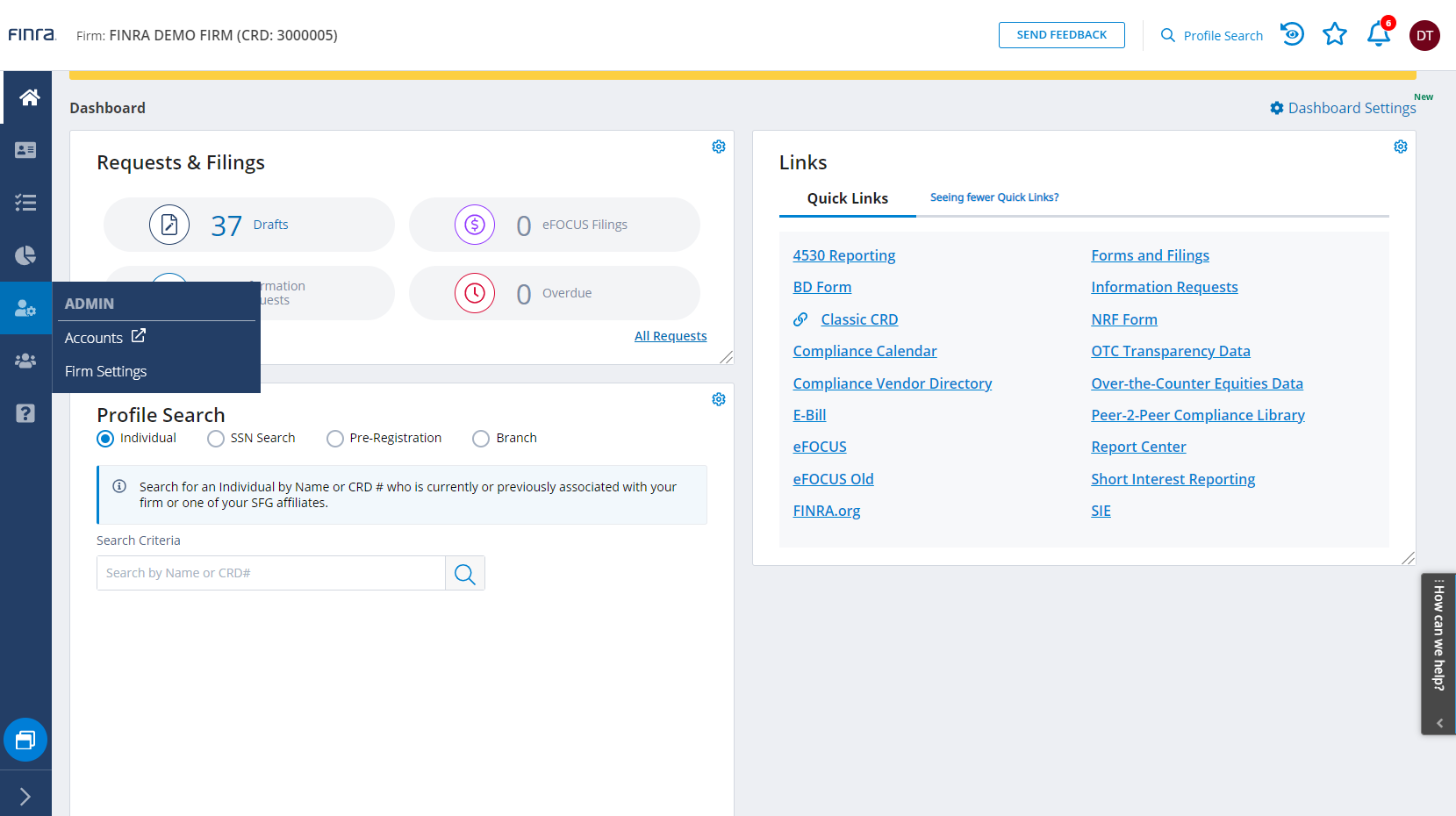The height and width of the screenshot is (816, 1456).
Task: Open the Links widget settings gear
Action: pyautogui.click(x=1400, y=147)
